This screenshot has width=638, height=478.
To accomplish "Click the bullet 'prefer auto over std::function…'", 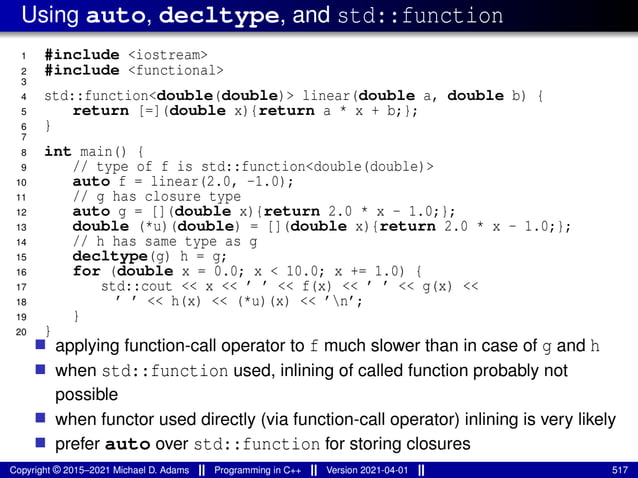I will [x=262, y=444].
